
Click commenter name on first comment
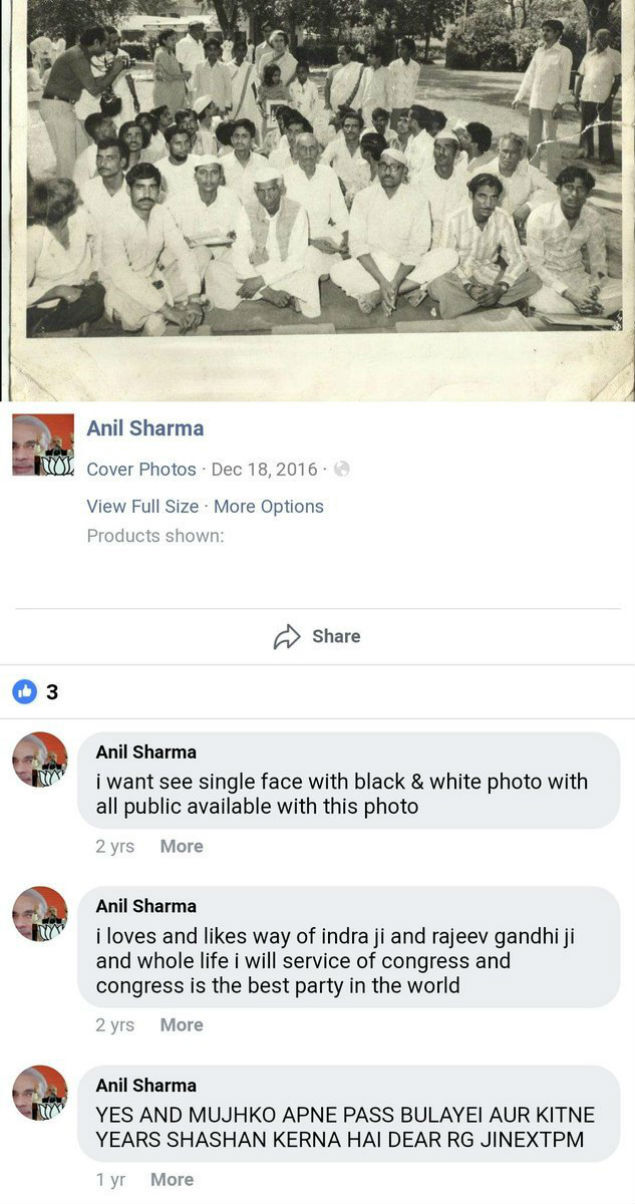coord(146,752)
